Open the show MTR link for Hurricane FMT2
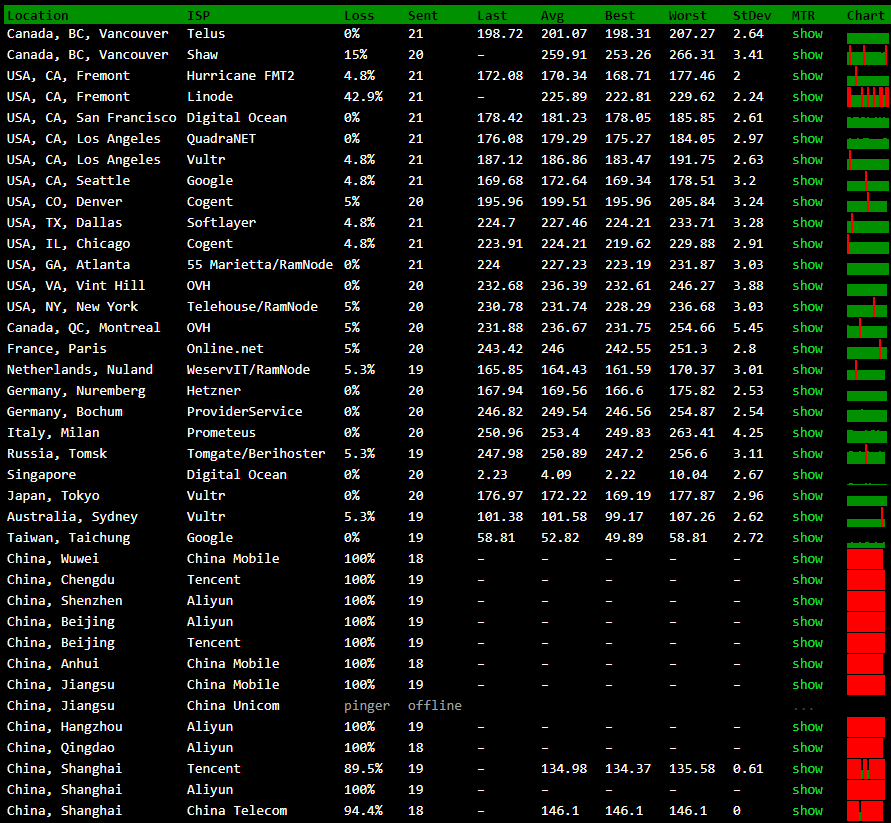Viewport: 891px width, 823px height. (807, 76)
